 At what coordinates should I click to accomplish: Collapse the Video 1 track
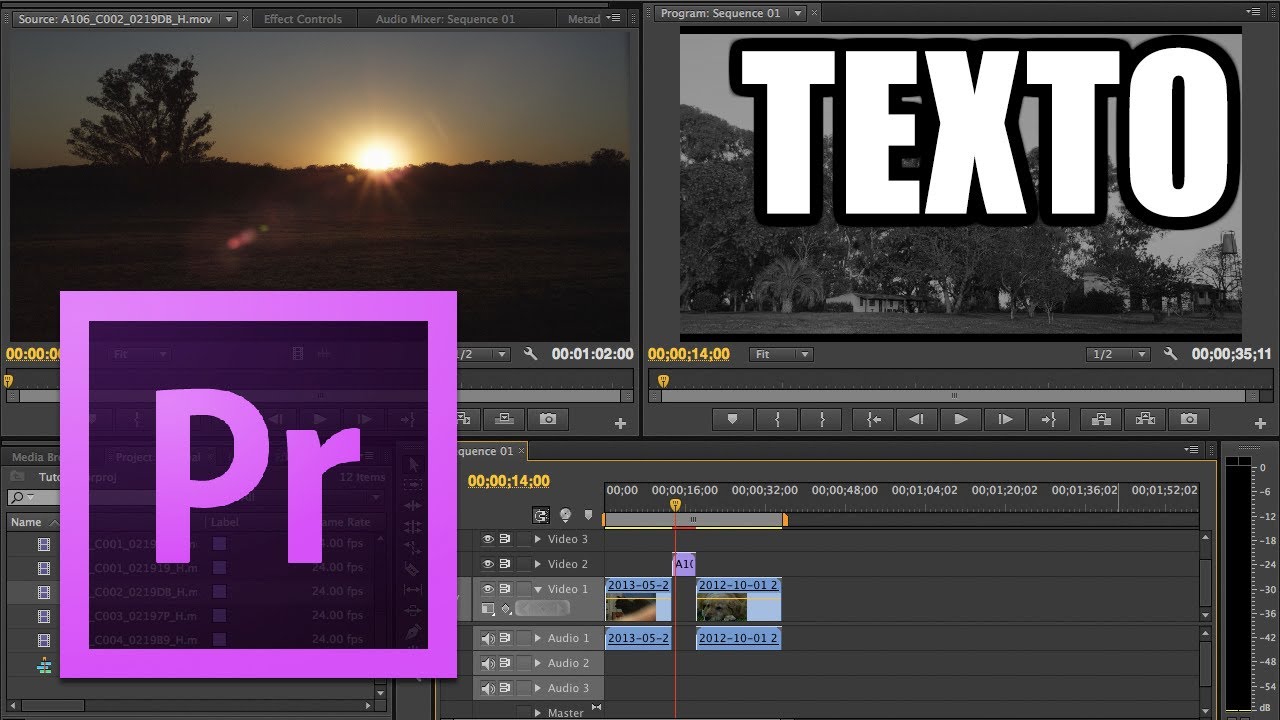click(x=537, y=589)
